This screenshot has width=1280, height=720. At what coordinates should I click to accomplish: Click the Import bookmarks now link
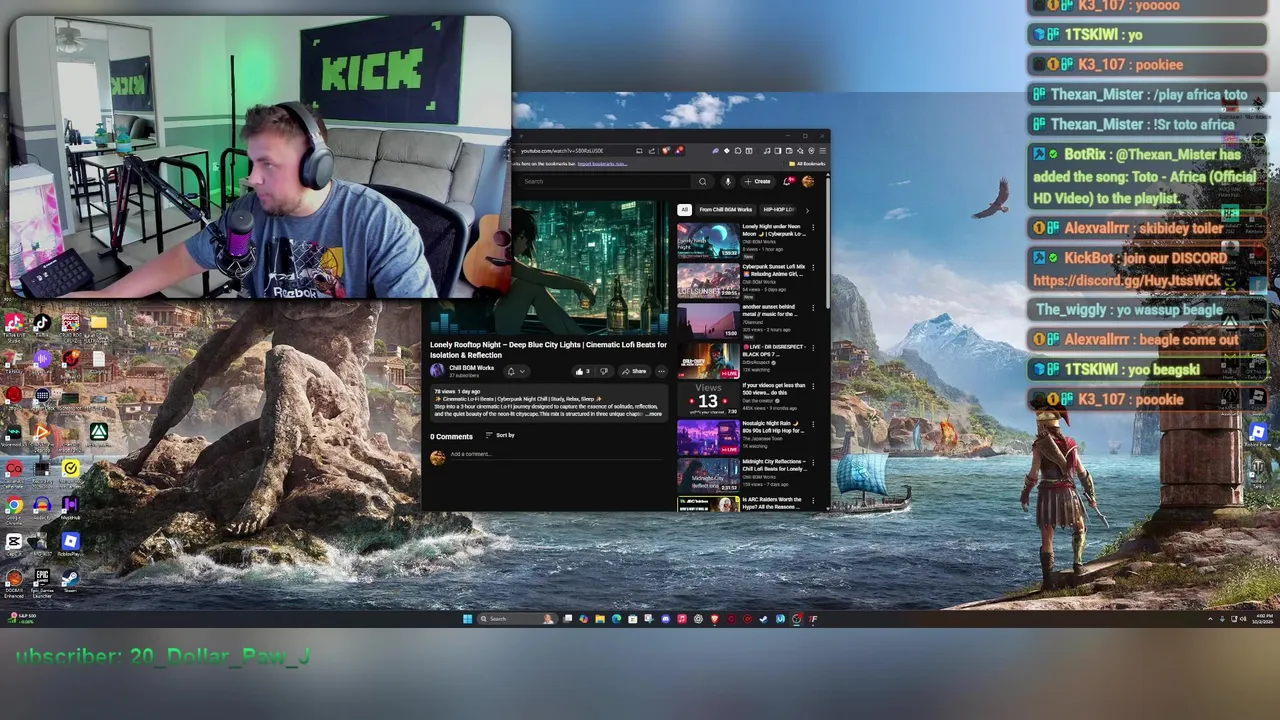pyautogui.click(x=602, y=164)
